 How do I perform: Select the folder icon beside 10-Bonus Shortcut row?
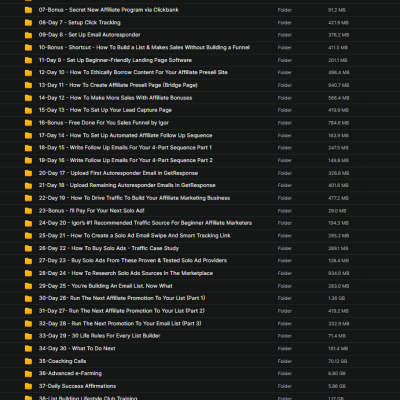click(x=29, y=48)
